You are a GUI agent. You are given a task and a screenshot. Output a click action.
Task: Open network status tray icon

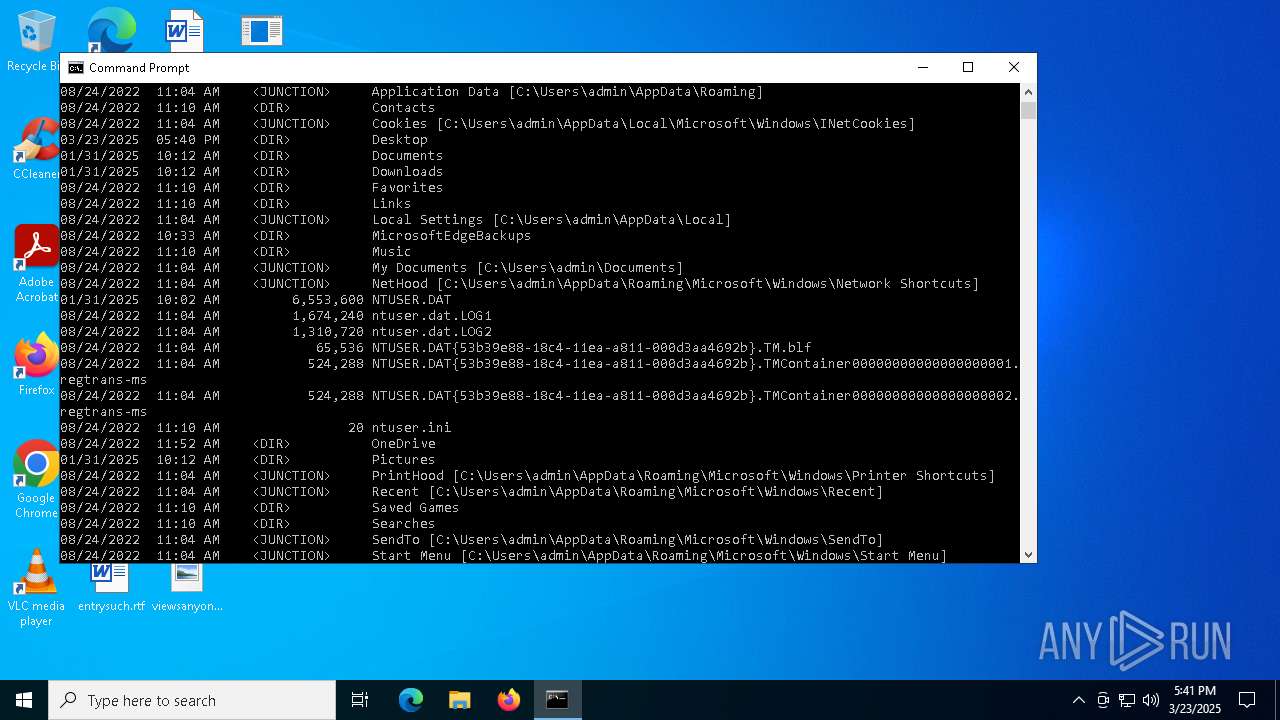click(1127, 700)
